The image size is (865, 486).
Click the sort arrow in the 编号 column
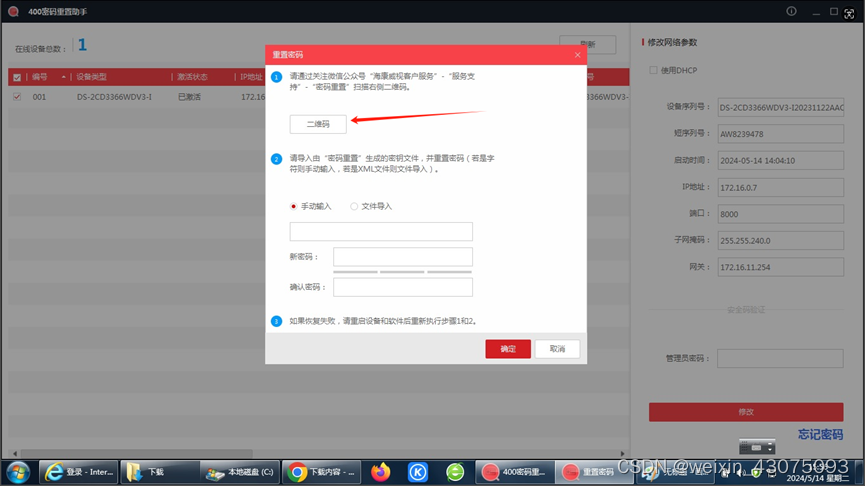64,77
